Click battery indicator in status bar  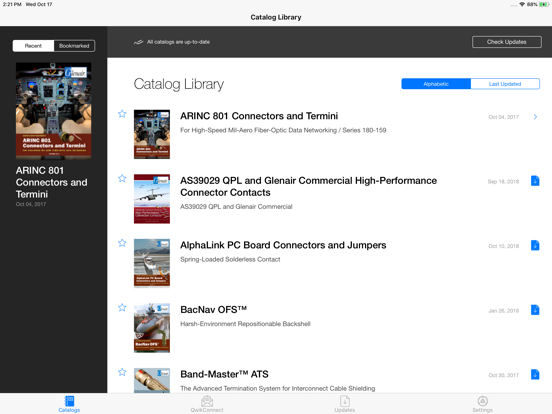544,4
